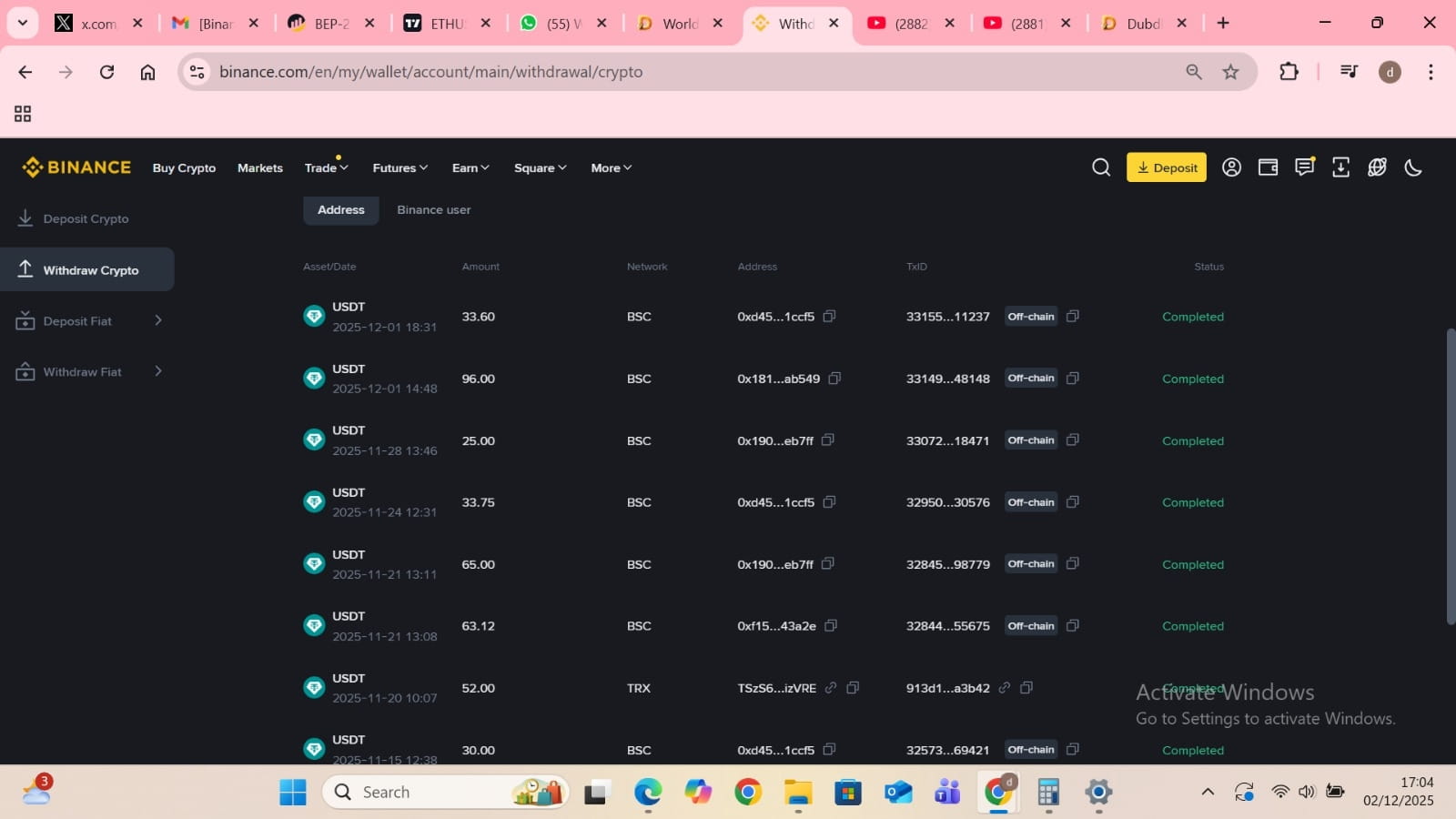Open Deposit Crypto in sidebar
This screenshot has height=819, width=1456.
pyautogui.click(x=86, y=218)
